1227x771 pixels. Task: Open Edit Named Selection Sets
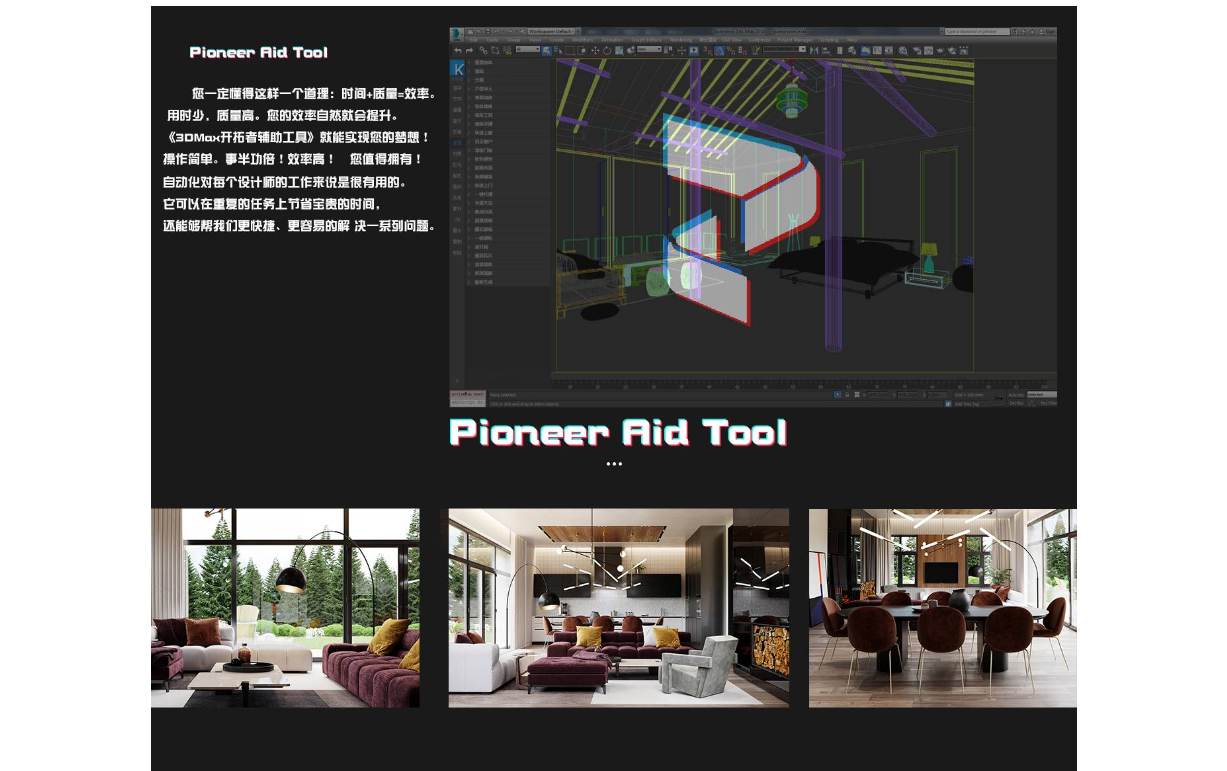coord(754,50)
